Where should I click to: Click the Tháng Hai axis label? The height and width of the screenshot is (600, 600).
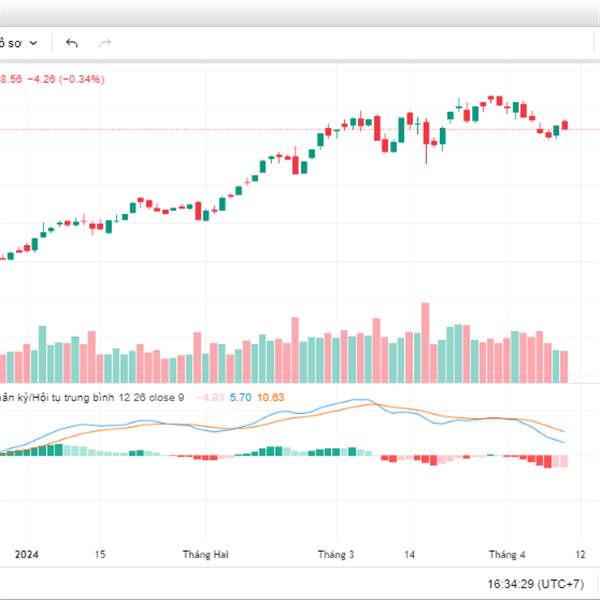pyautogui.click(x=205, y=554)
